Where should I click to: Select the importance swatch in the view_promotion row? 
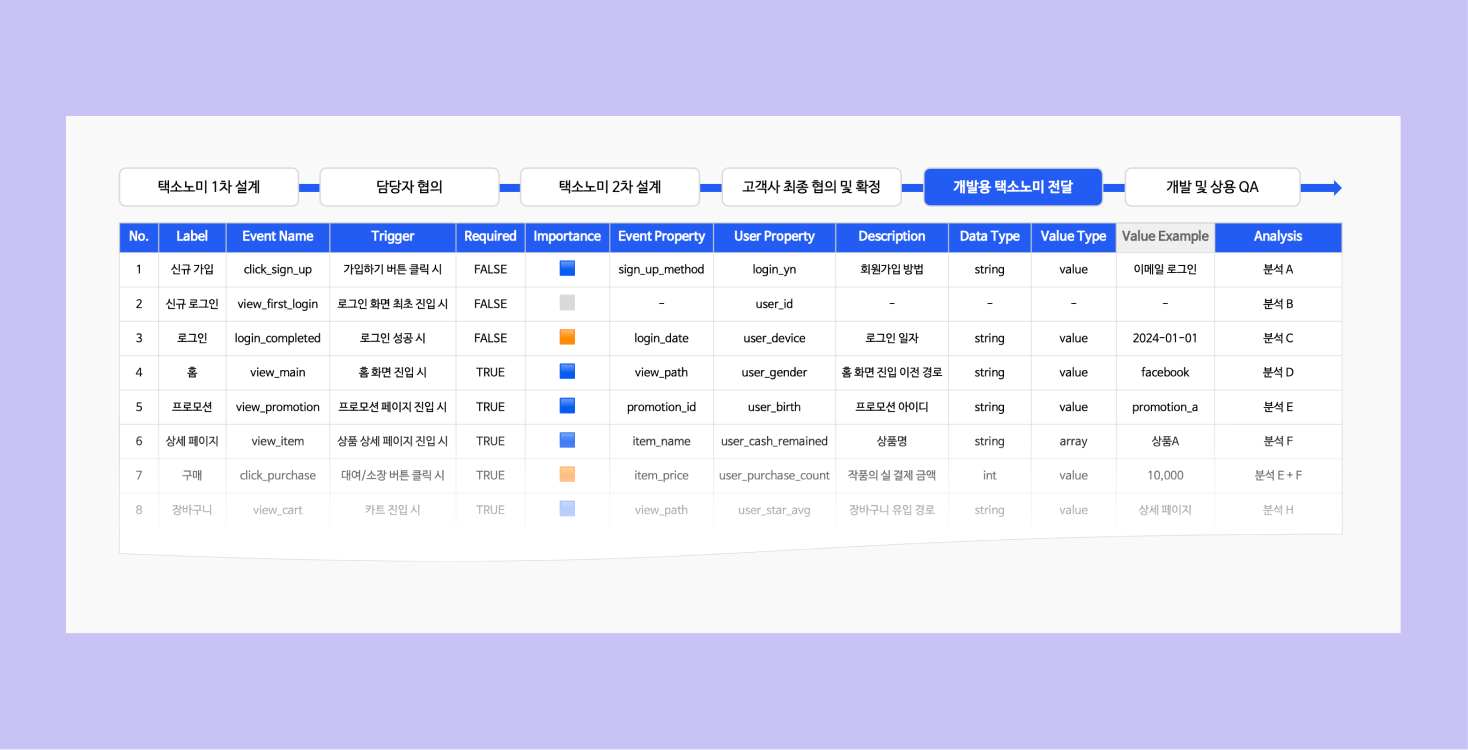click(567, 406)
